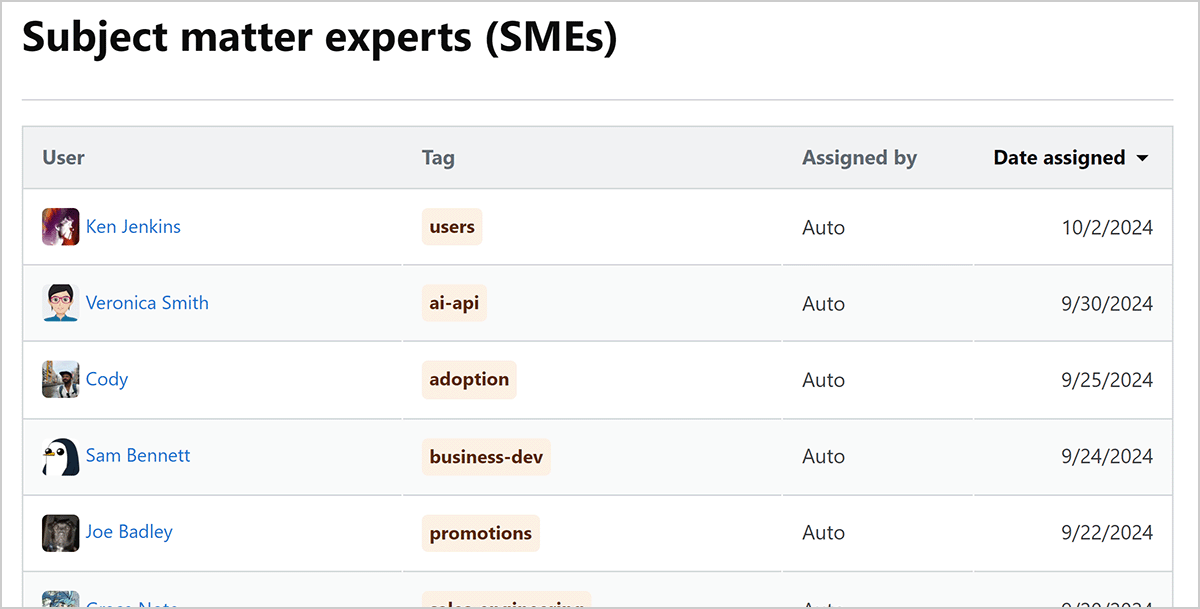
Task: Open Ken Jenkins' user profile link
Action: 133,227
